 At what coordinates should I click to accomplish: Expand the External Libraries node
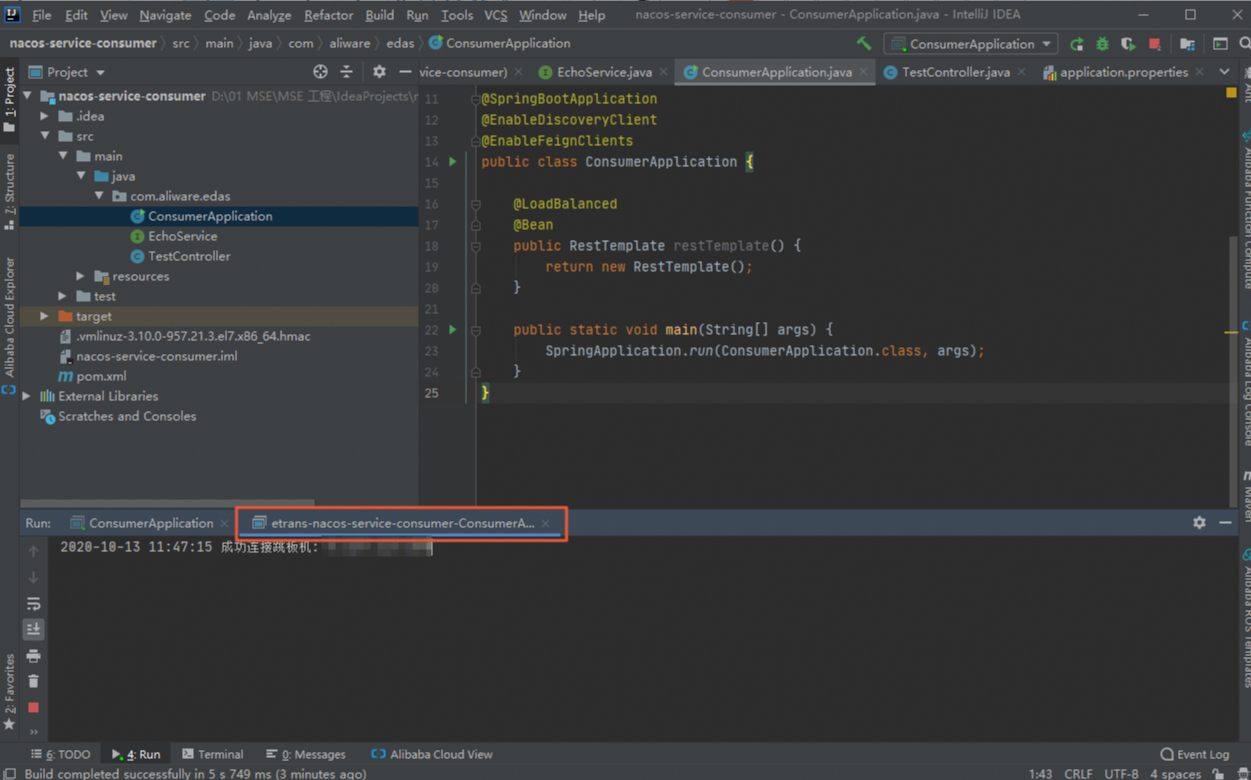pos(27,396)
